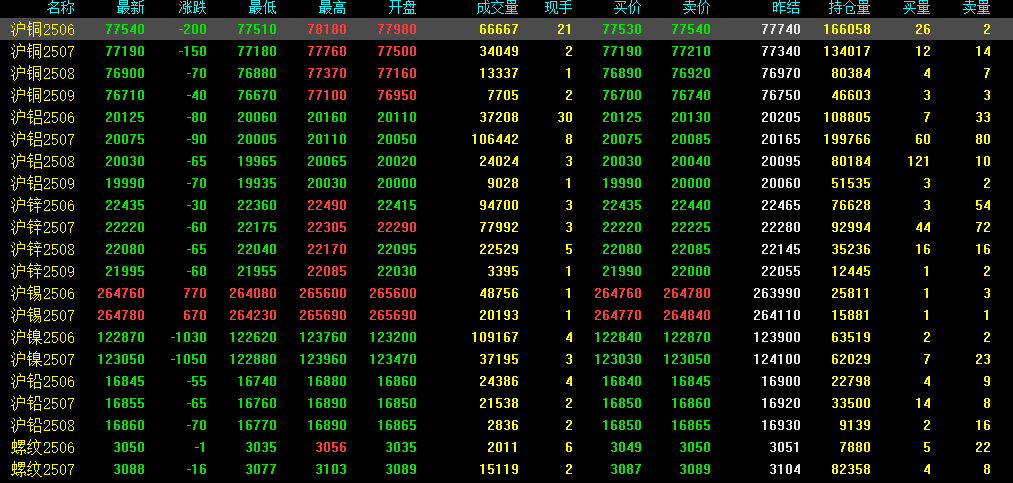Select the 沪铅2507 contract name

click(43, 404)
